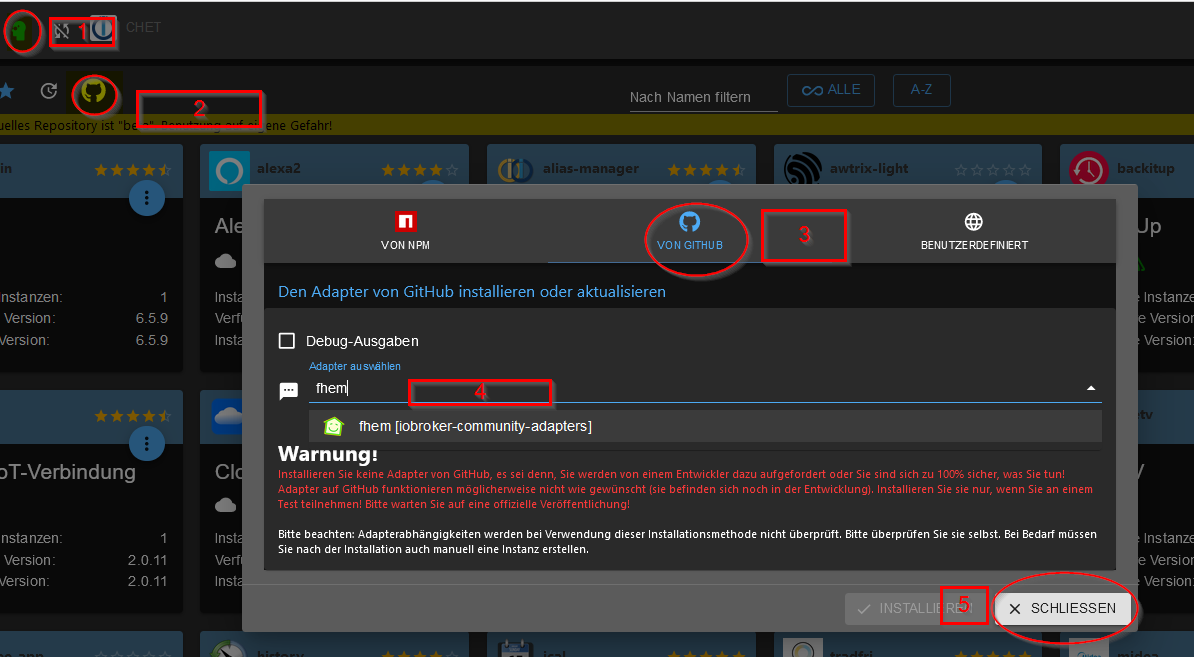Click the npm logo icon in dialog

pos(405,222)
